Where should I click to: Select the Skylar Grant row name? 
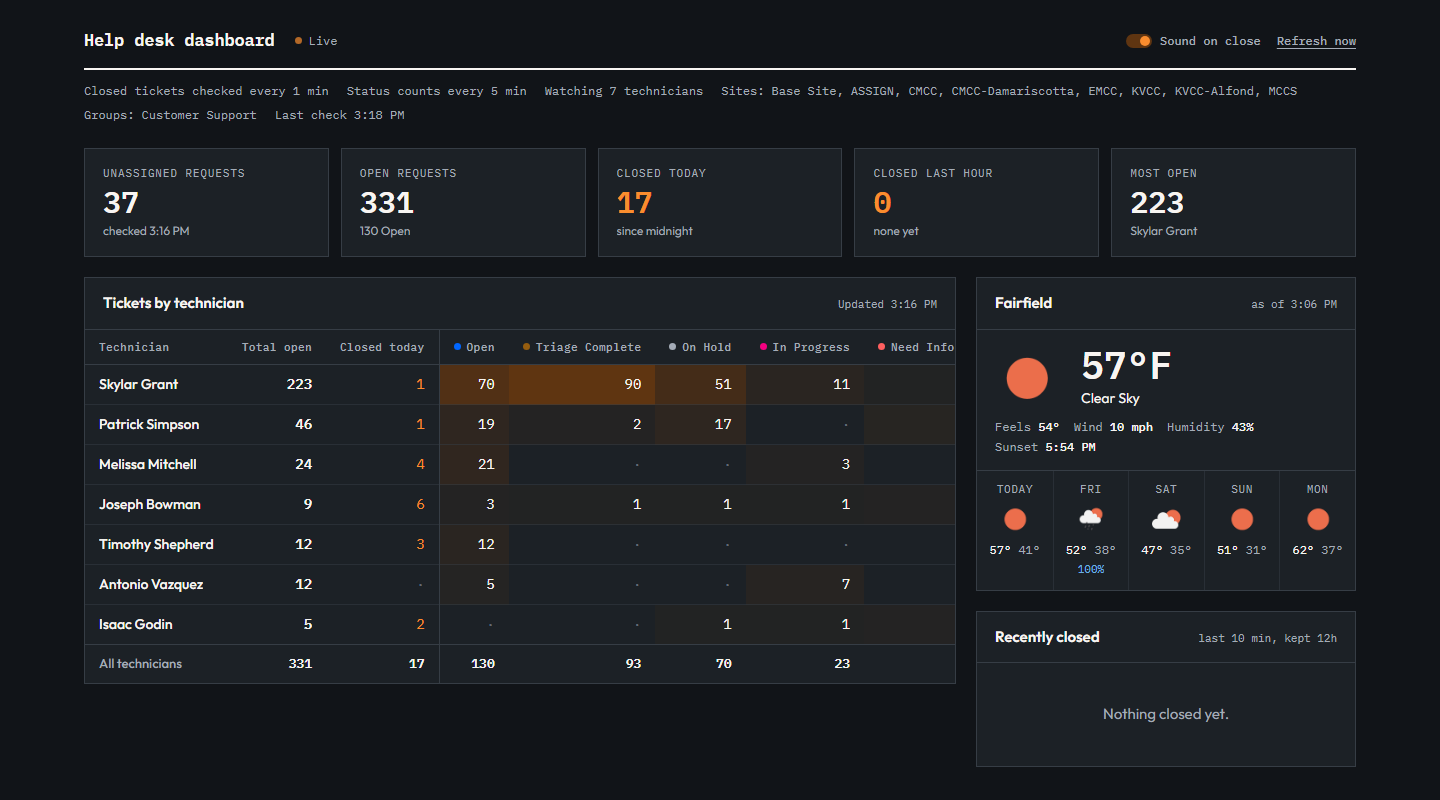tap(139, 384)
